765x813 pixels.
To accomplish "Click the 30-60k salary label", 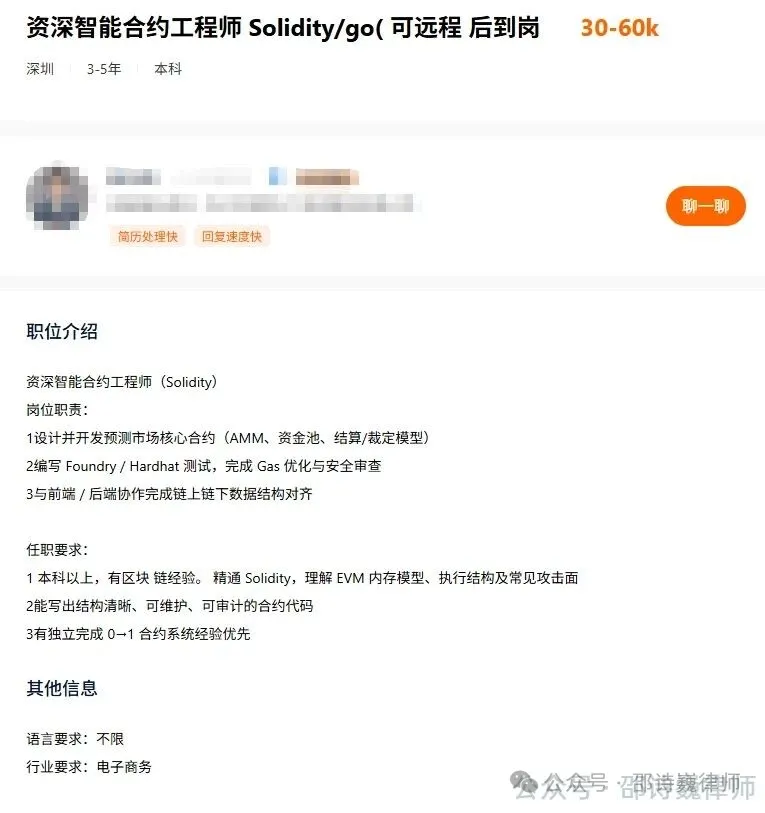I will 620,28.
